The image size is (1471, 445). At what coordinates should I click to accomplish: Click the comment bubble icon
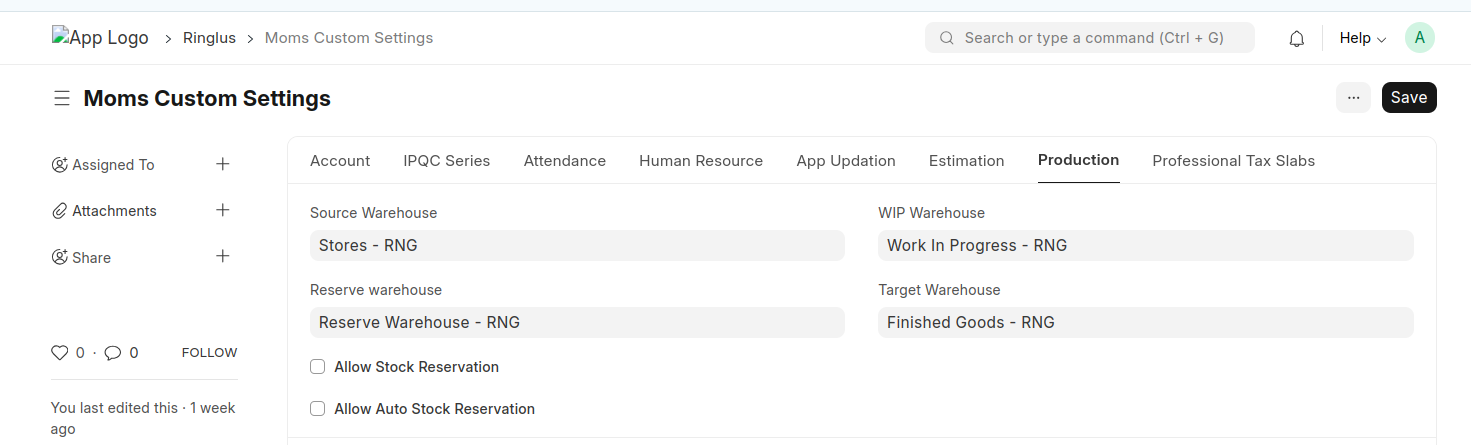[113, 353]
